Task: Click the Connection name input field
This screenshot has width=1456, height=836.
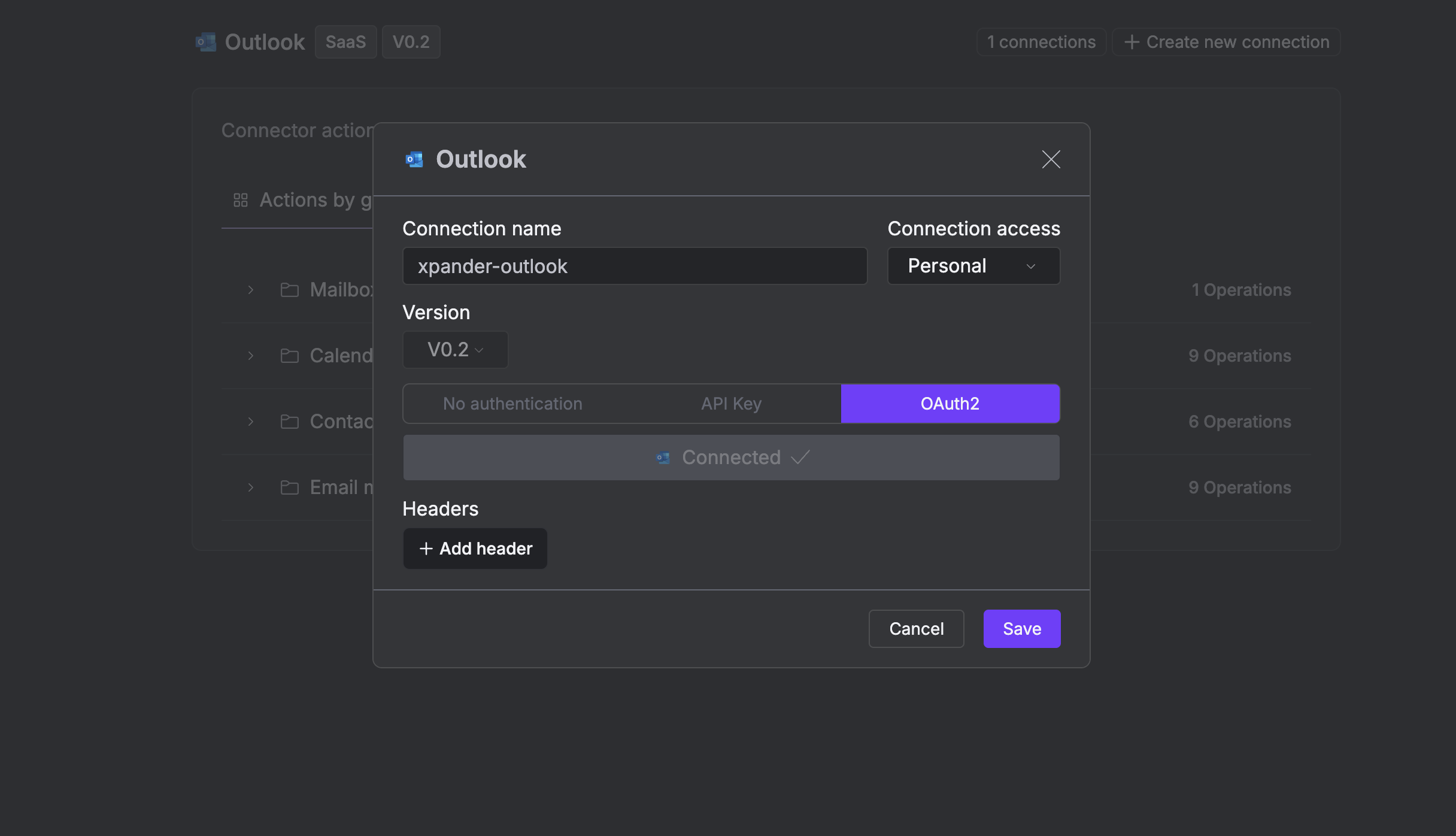Action: (x=635, y=266)
